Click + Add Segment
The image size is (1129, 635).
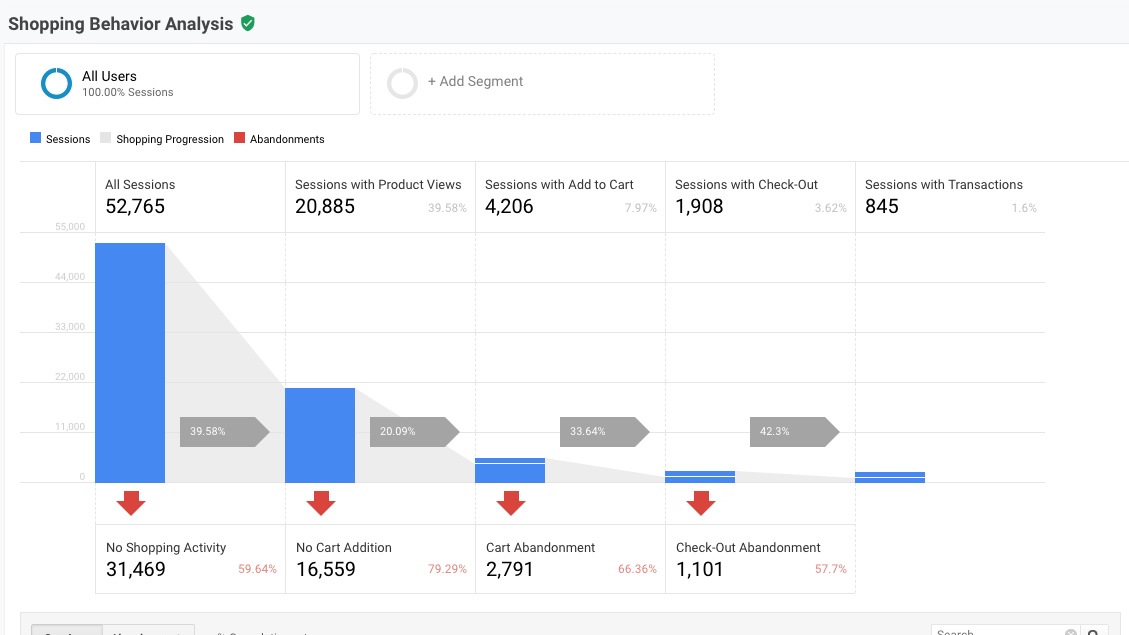475,82
